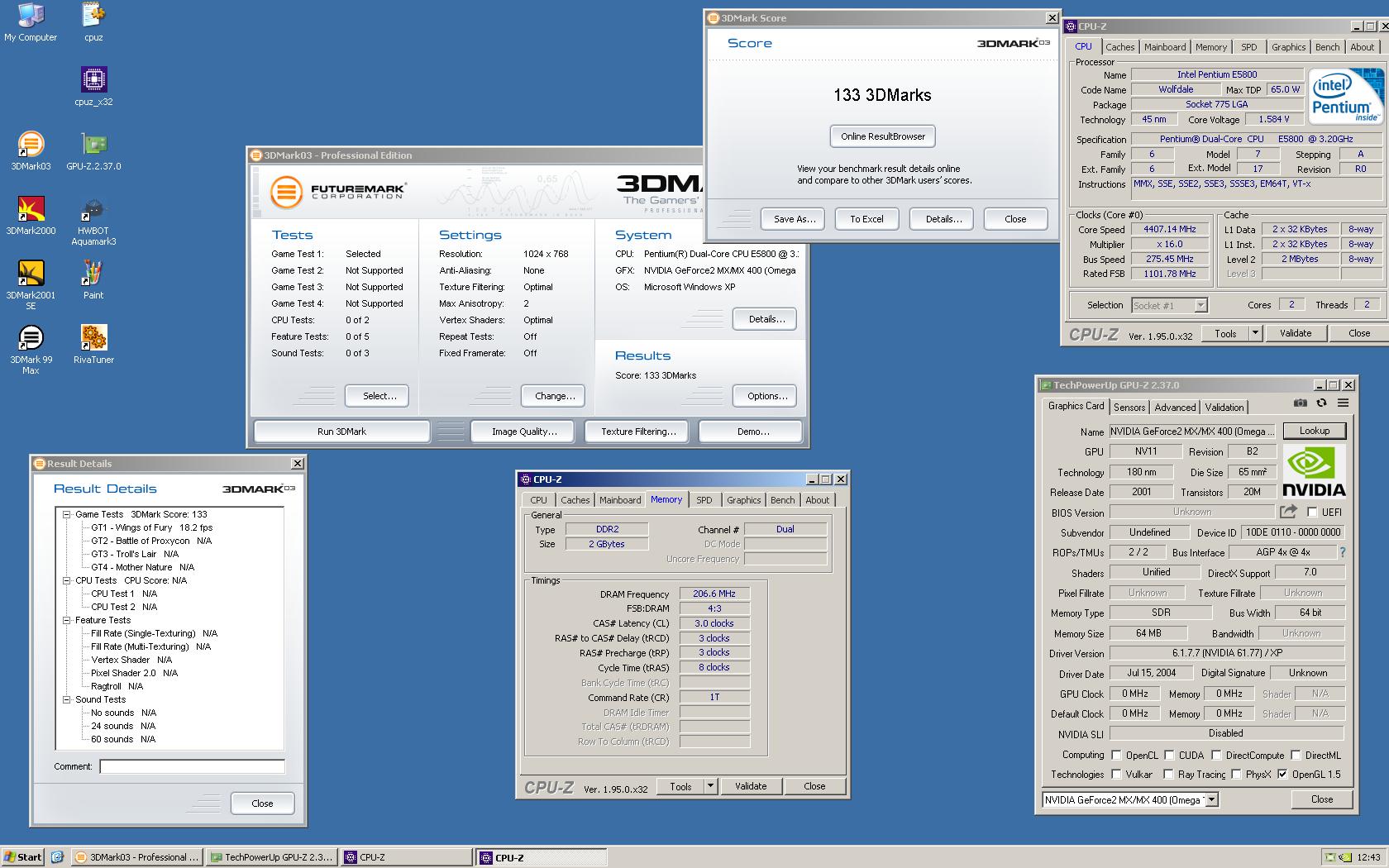This screenshot has height=868, width=1389.
Task: Click Comment input field in Result Details
Action: [192, 766]
